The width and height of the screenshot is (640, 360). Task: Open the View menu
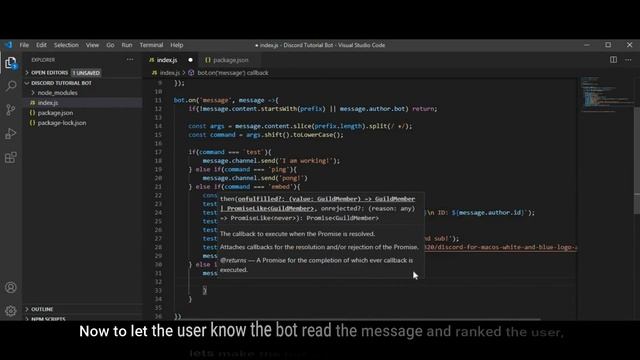pyautogui.click(x=92, y=45)
